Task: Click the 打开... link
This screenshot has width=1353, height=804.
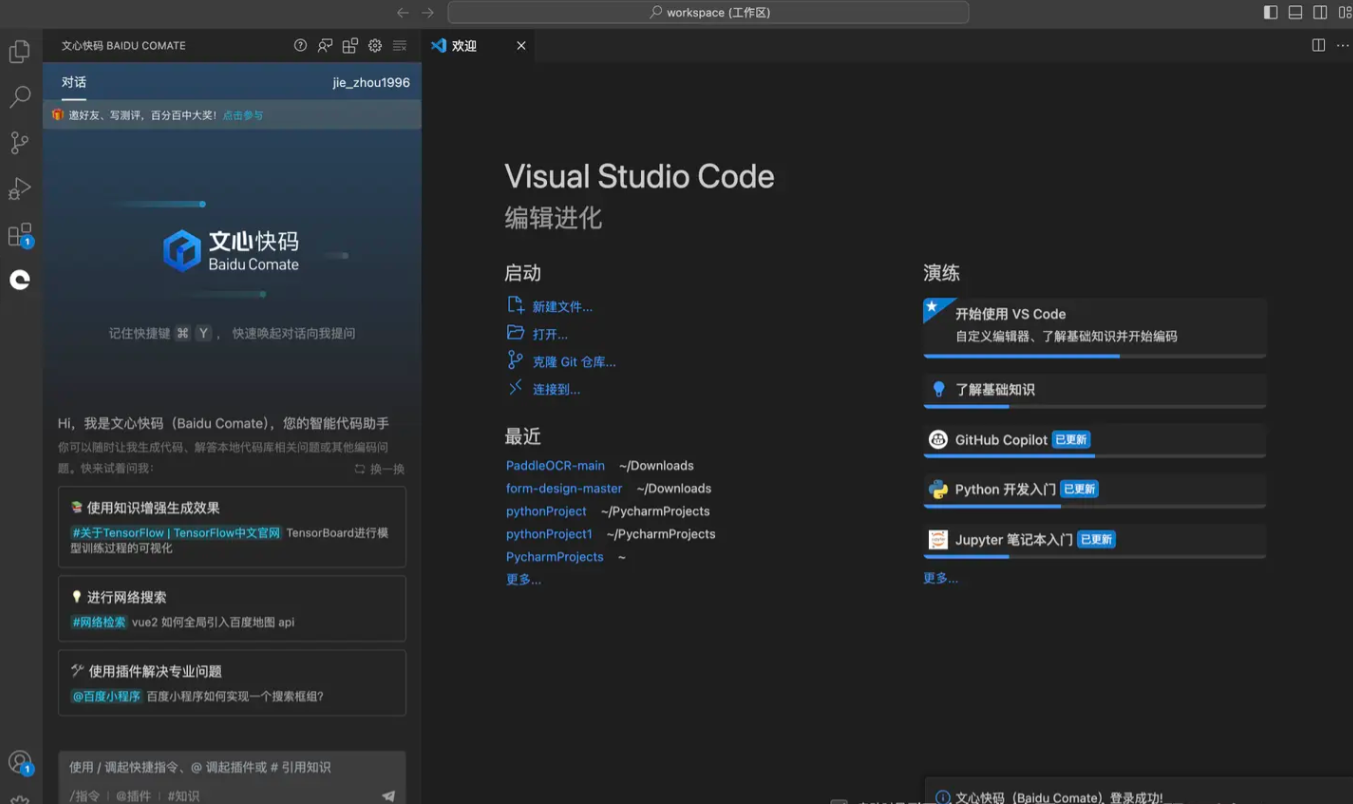Action: tap(550, 335)
